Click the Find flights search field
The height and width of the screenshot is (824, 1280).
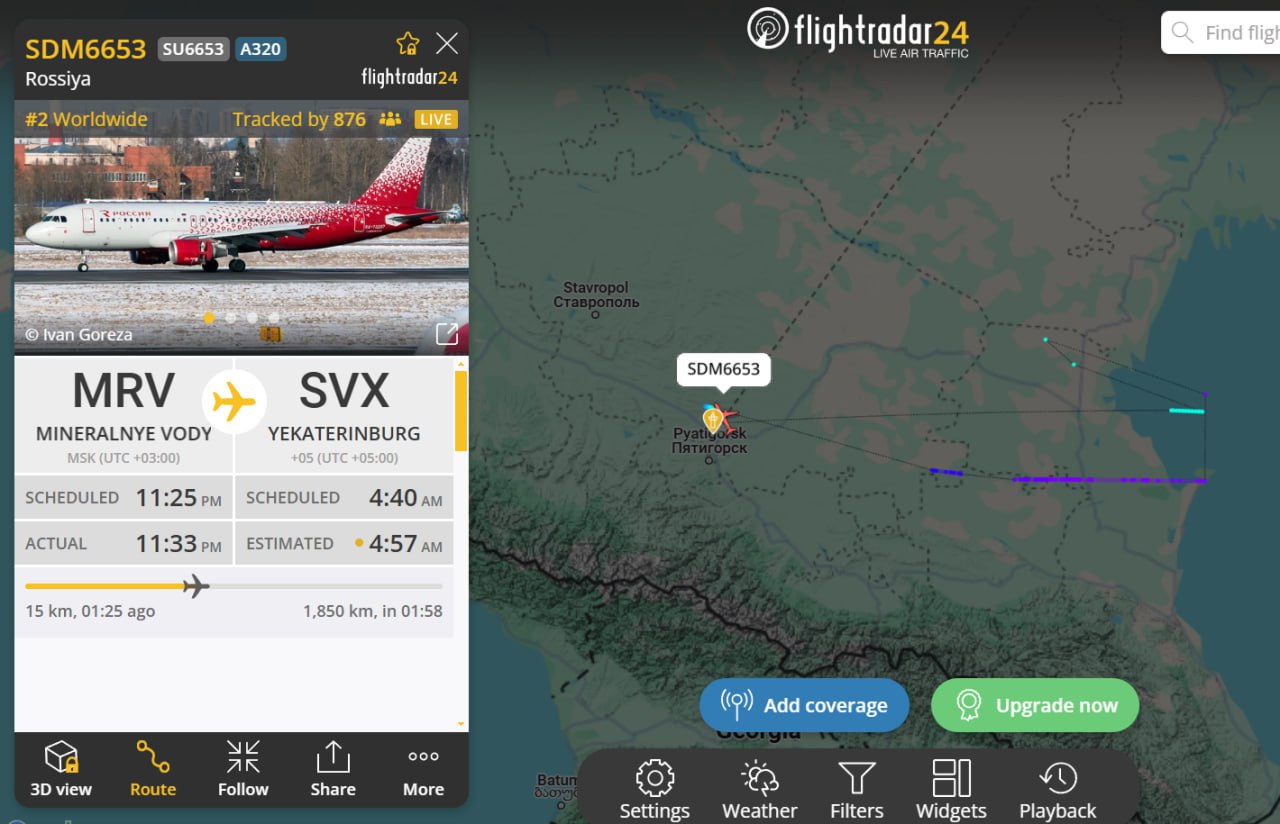[x=1221, y=33]
